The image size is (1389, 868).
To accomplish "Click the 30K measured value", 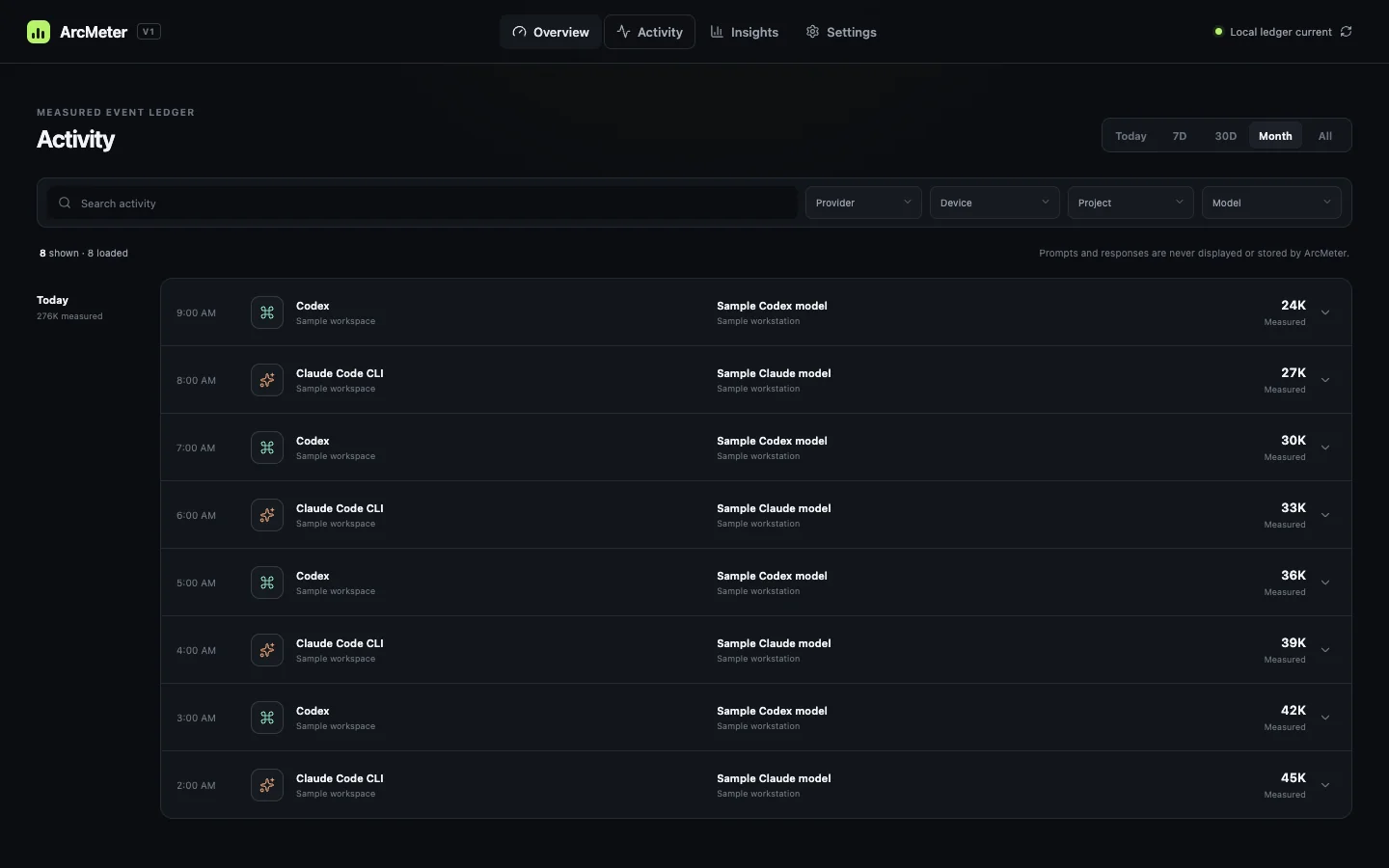I will [x=1294, y=441].
